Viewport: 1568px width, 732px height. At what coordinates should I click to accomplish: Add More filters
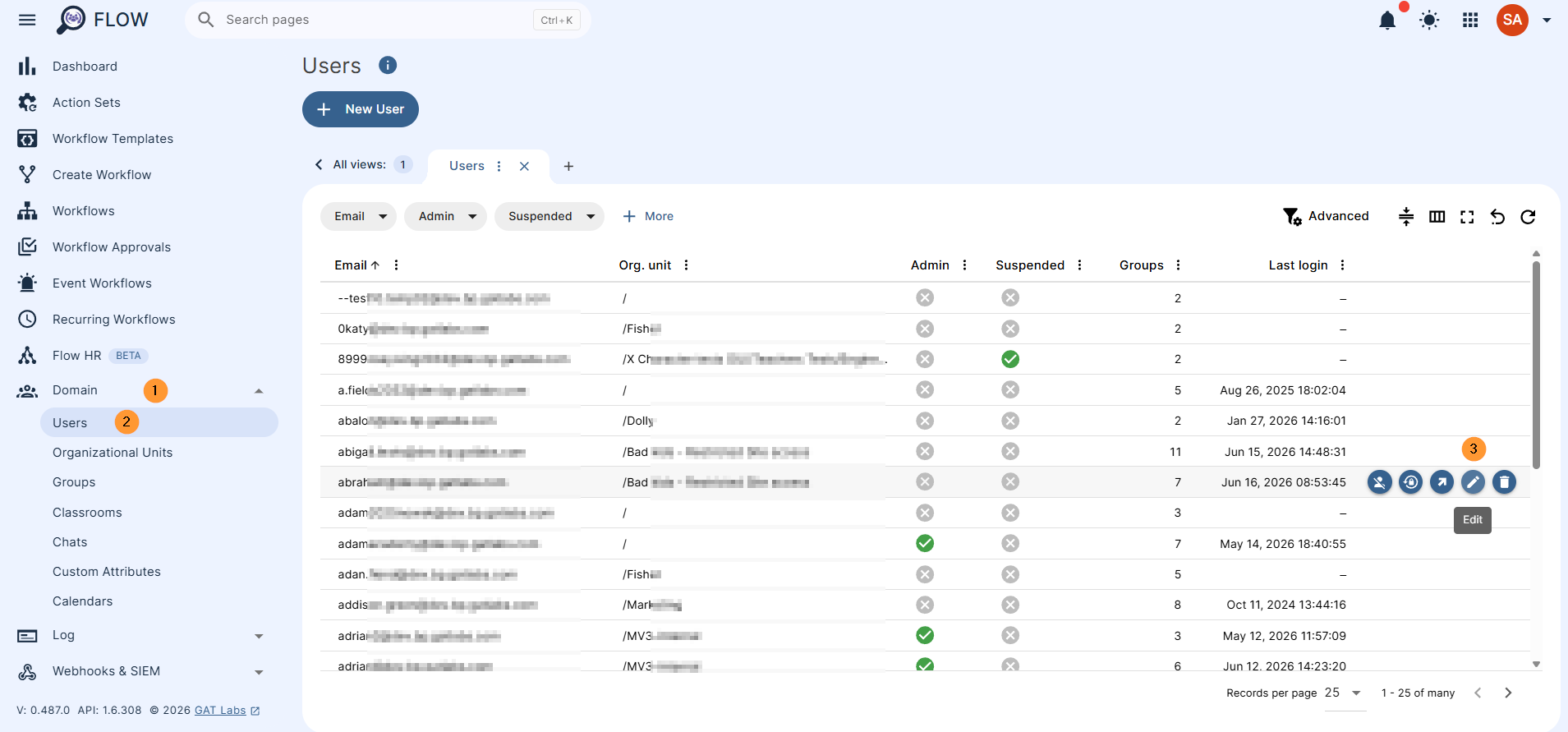[648, 216]
